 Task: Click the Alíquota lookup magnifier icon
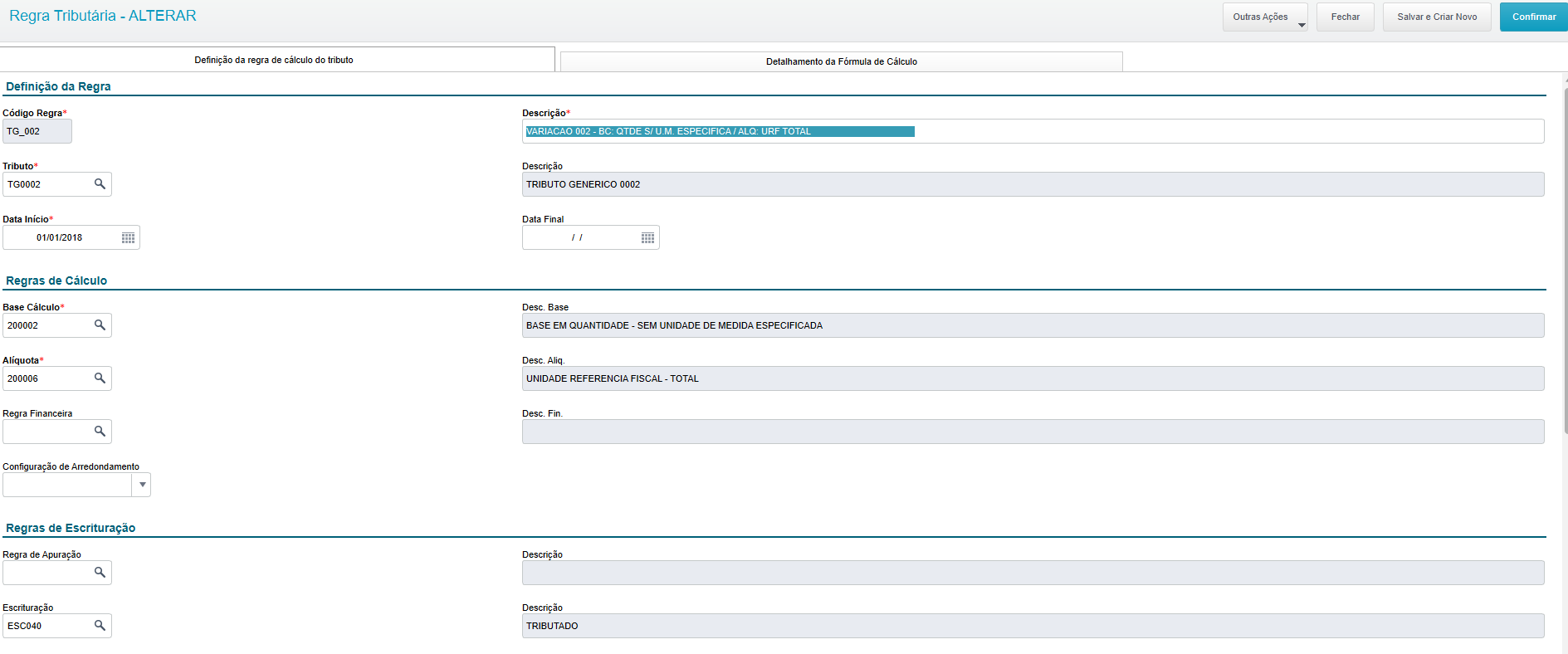[x=100, y=378]
